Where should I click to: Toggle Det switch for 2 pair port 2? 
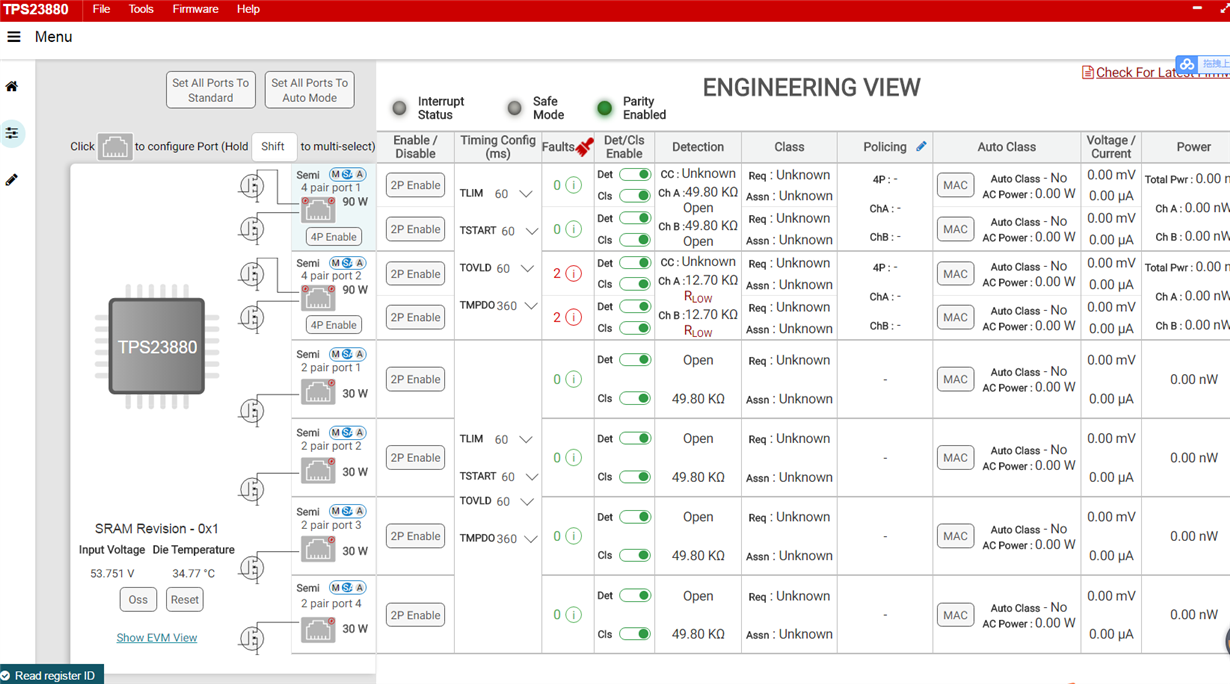(635, 438)
